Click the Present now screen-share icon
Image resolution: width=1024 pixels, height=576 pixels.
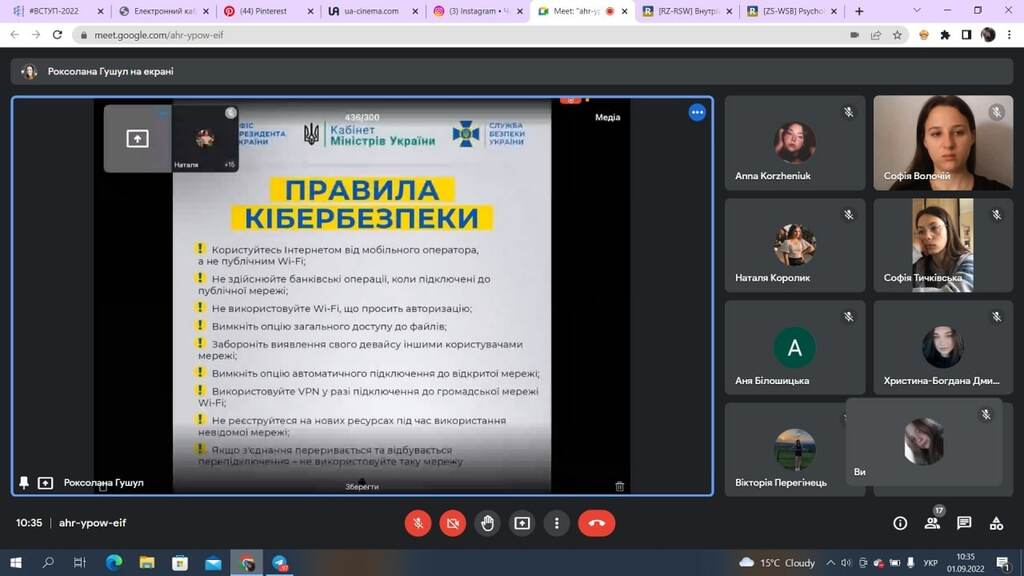(522, 523)
